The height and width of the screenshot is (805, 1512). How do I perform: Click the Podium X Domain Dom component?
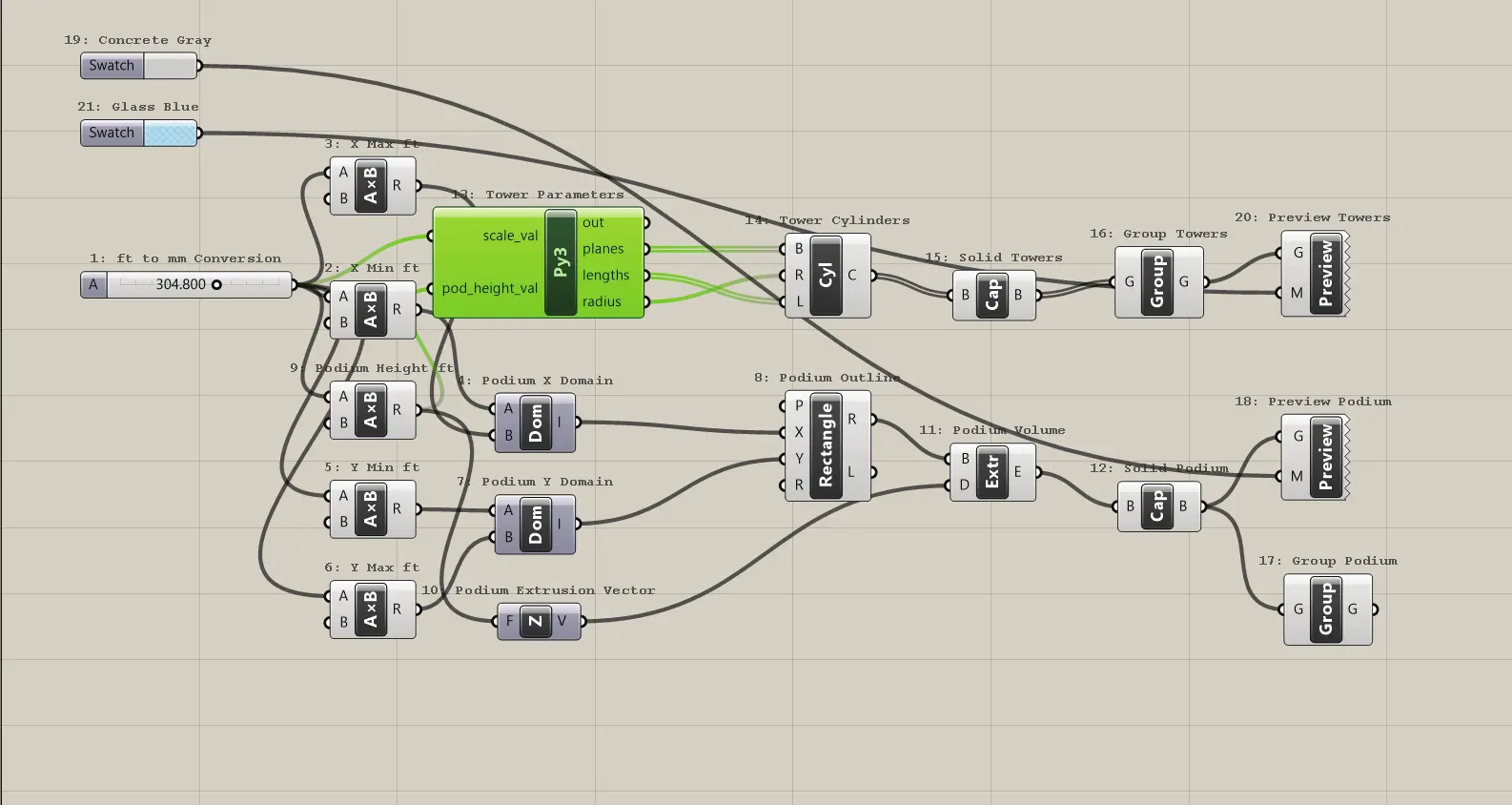click(x=535, y=422)
